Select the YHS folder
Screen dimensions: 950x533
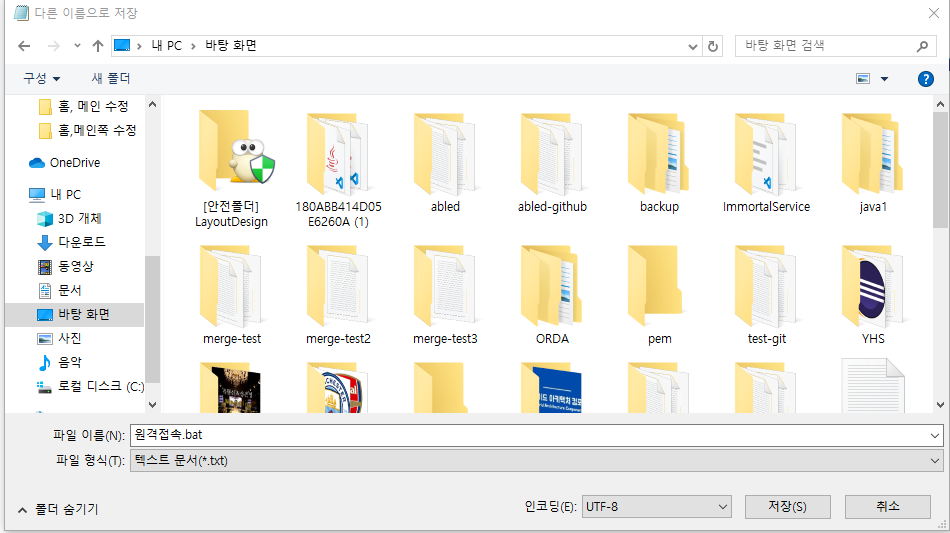click(873, 295)
